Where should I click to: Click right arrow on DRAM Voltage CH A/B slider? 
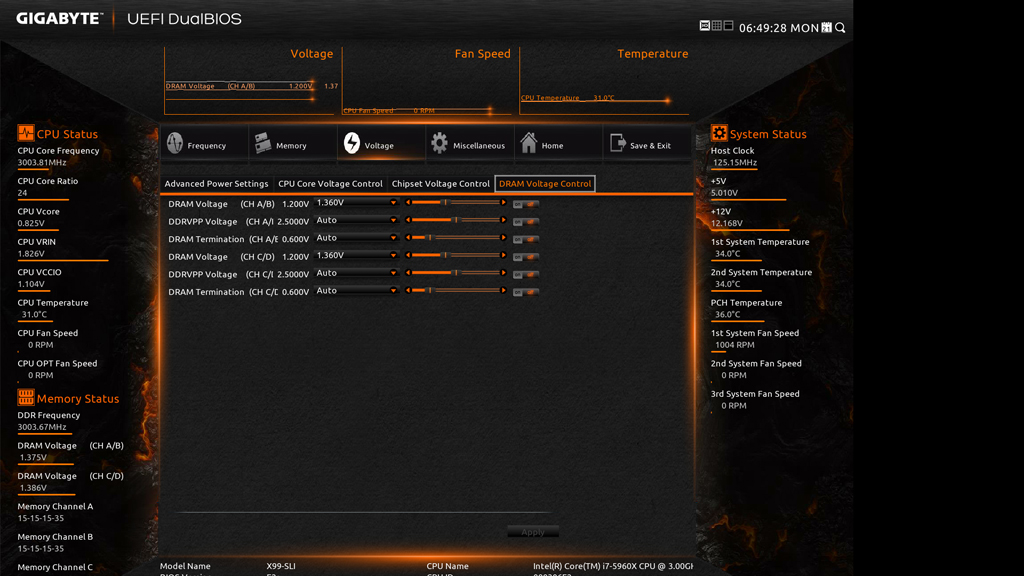pos(504,203)
